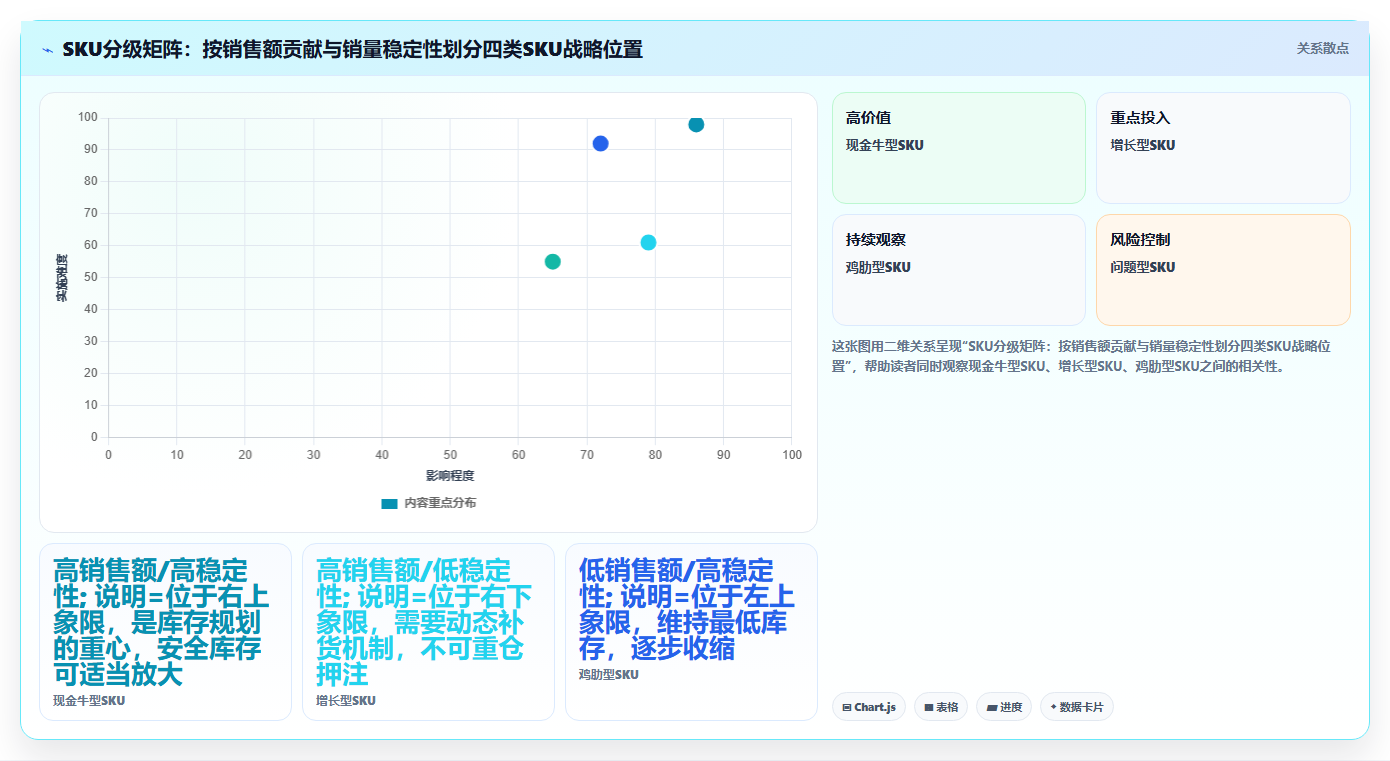Click the 关系散点 label in header
Image resolution: width=1390 pixels, height=761 pixels.
pyautogui.click(x=1322, y=48)
